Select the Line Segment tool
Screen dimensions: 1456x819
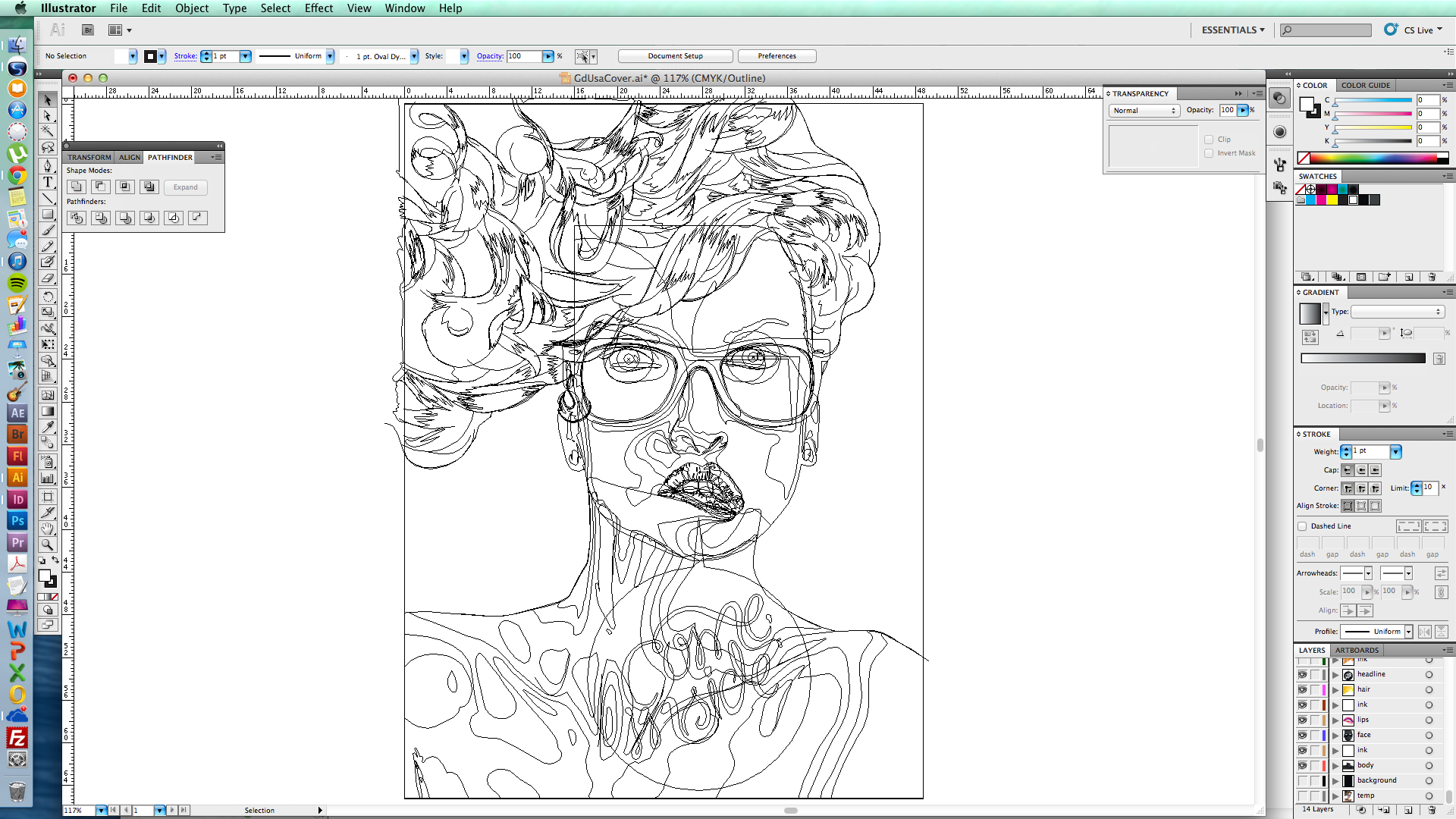pyautogui.click(x=48, y=198)
